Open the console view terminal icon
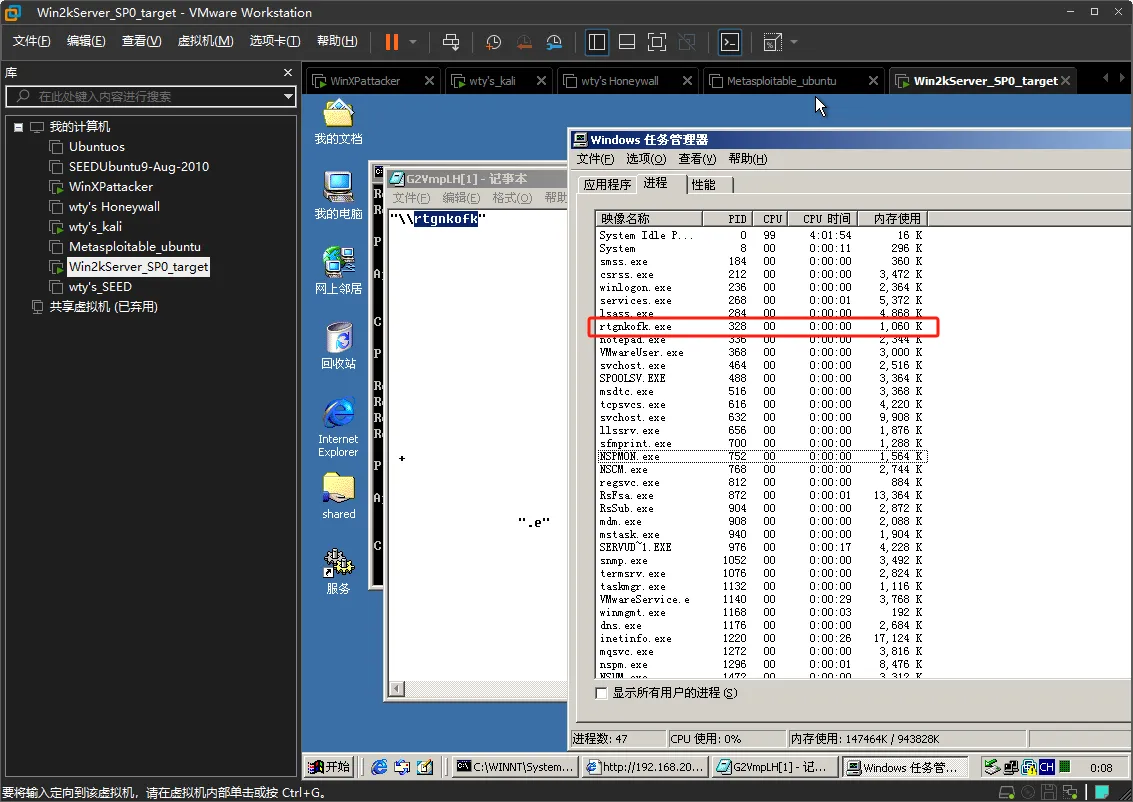Screen dimensions: 1133x802 [730, 42]
